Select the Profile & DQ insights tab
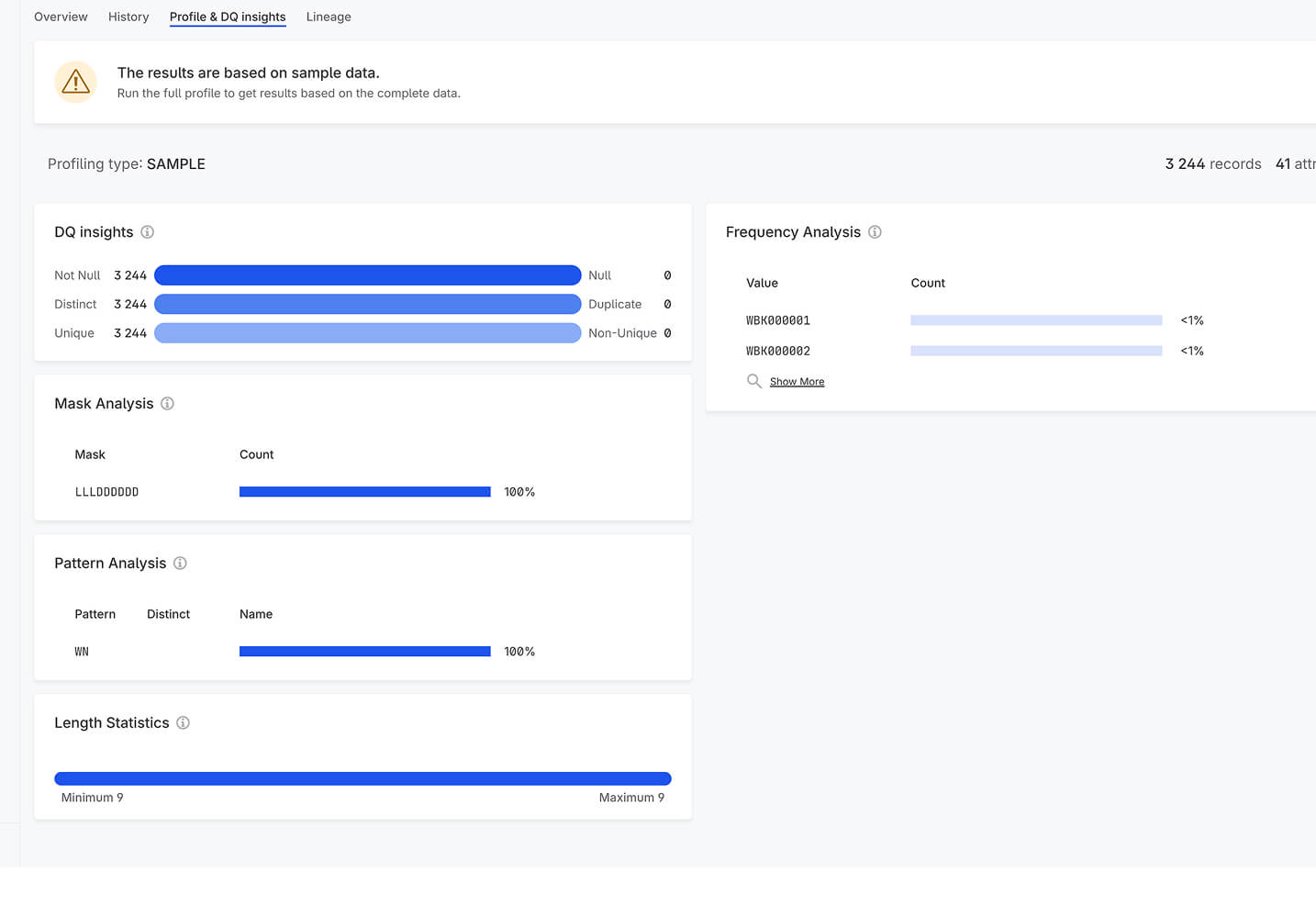Viewport: 1316px width, 917px height. pyautogui.click(x=228, y=17)
